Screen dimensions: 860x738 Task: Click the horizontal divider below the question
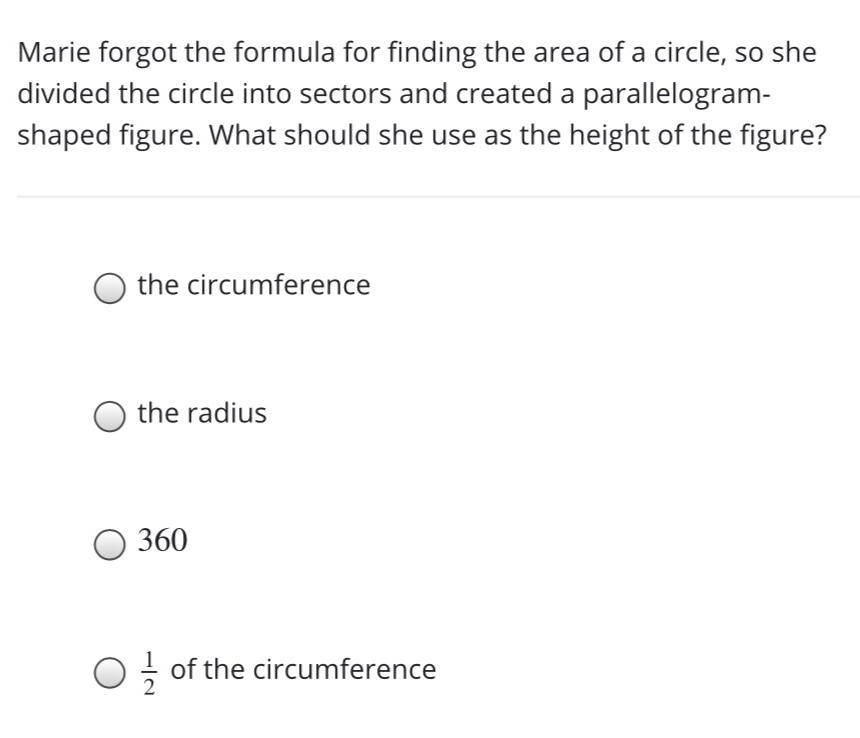click(x=438, y=196)
